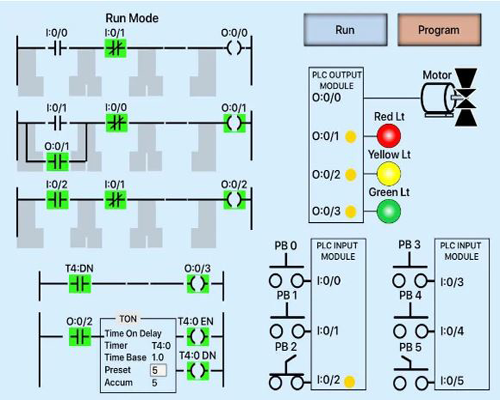
Task: Click the Red Lt indicator lamp
Action: [x=389, y=136]
